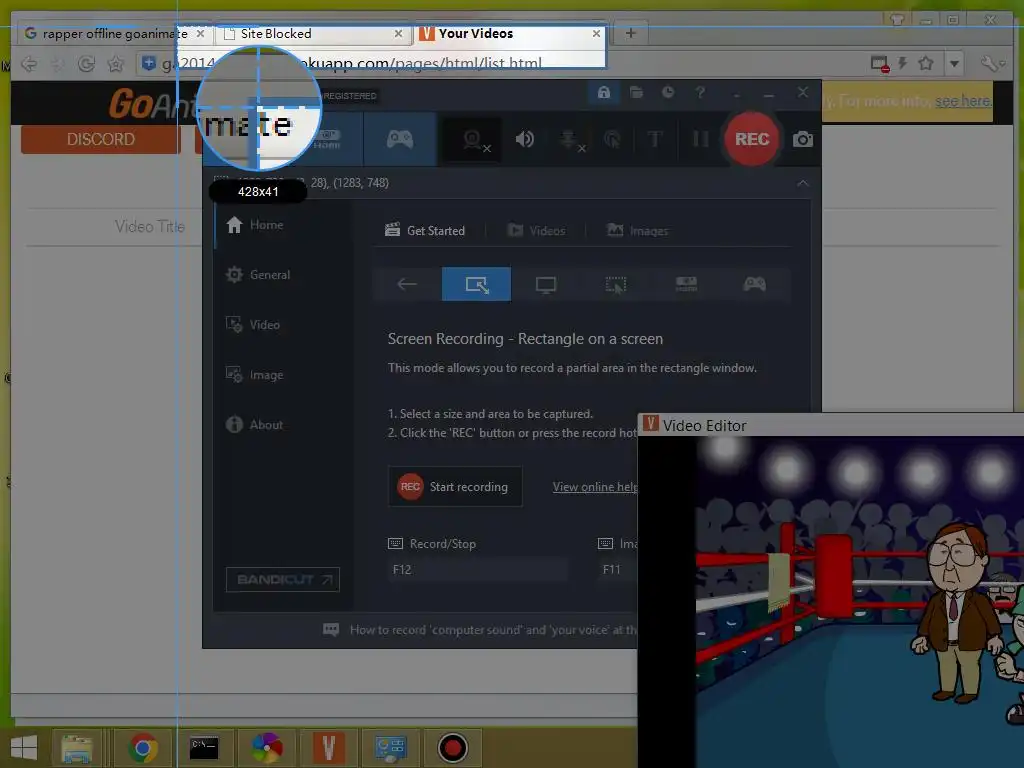This screenshot has width=1024, height=768.
Task: Select the rectangle on a screen mode icon
Action: coord(477,284)
